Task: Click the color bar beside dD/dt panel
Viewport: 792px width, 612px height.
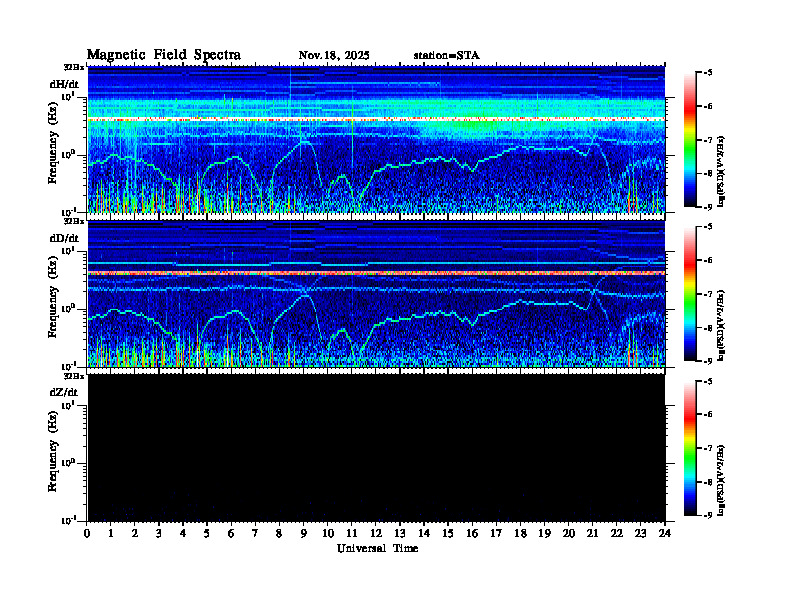Action: point(690,294)
